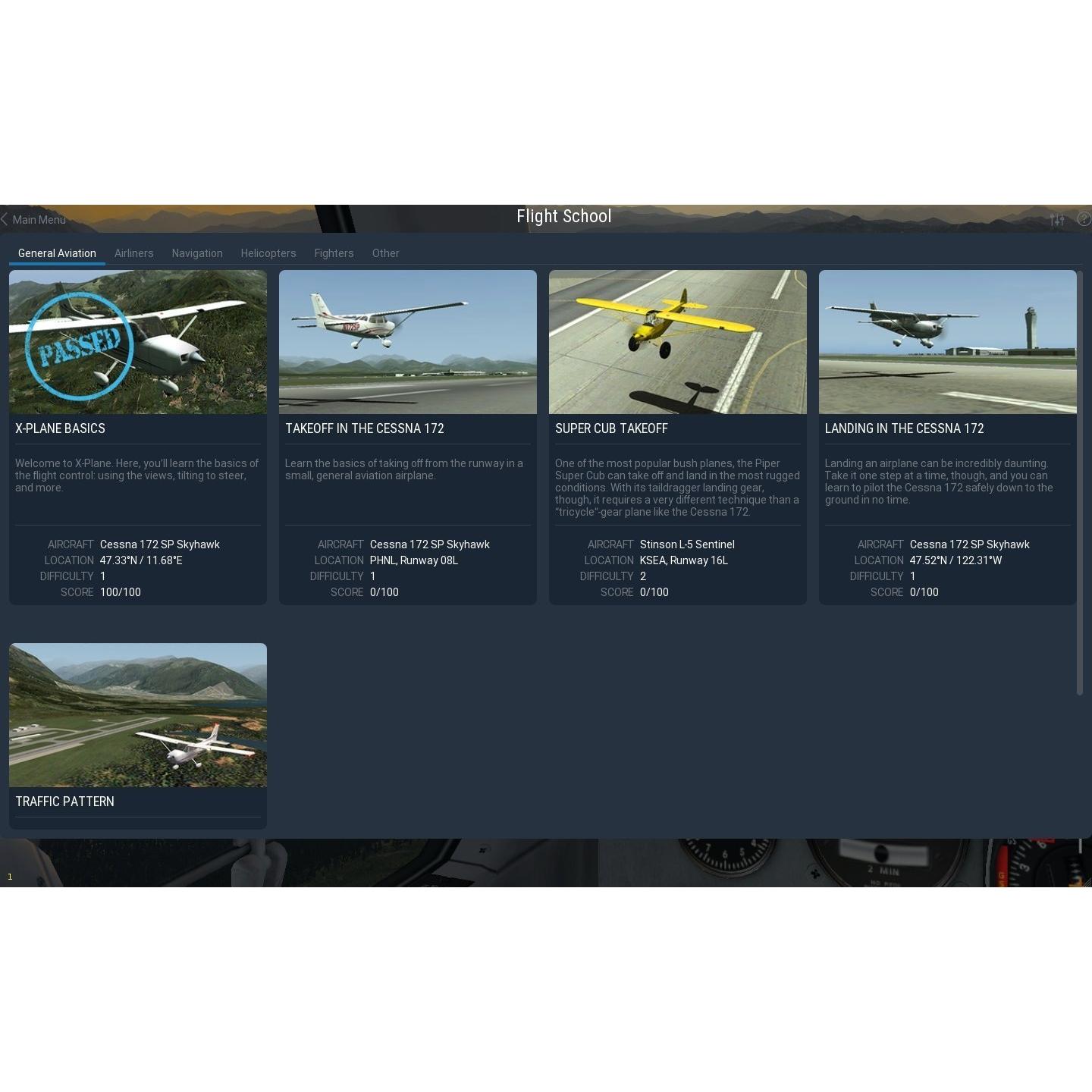Open the X-Plane Basics lesson thumbnail
The width and height of the screenshot is (1092, 1092).
click(138, 342)
